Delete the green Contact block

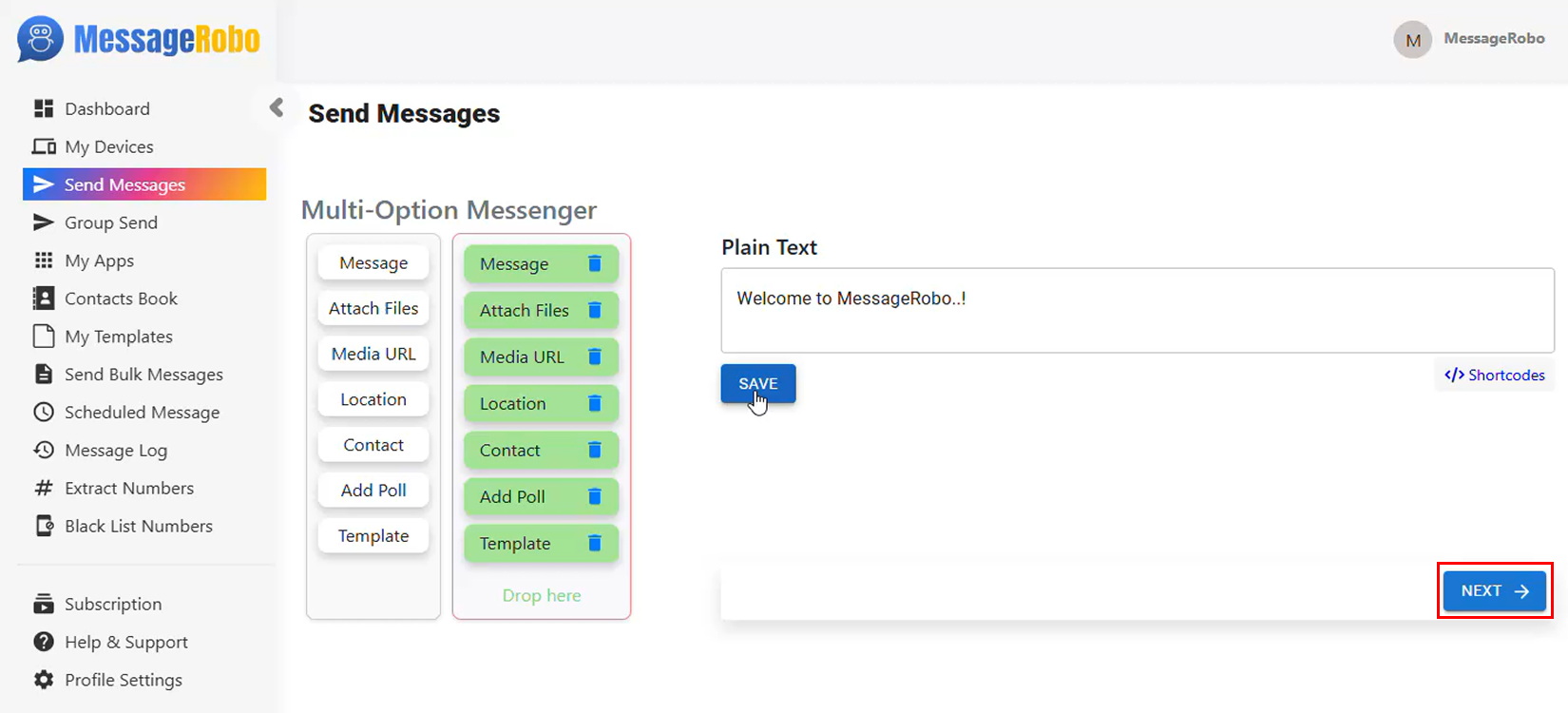tap(595, 450)
